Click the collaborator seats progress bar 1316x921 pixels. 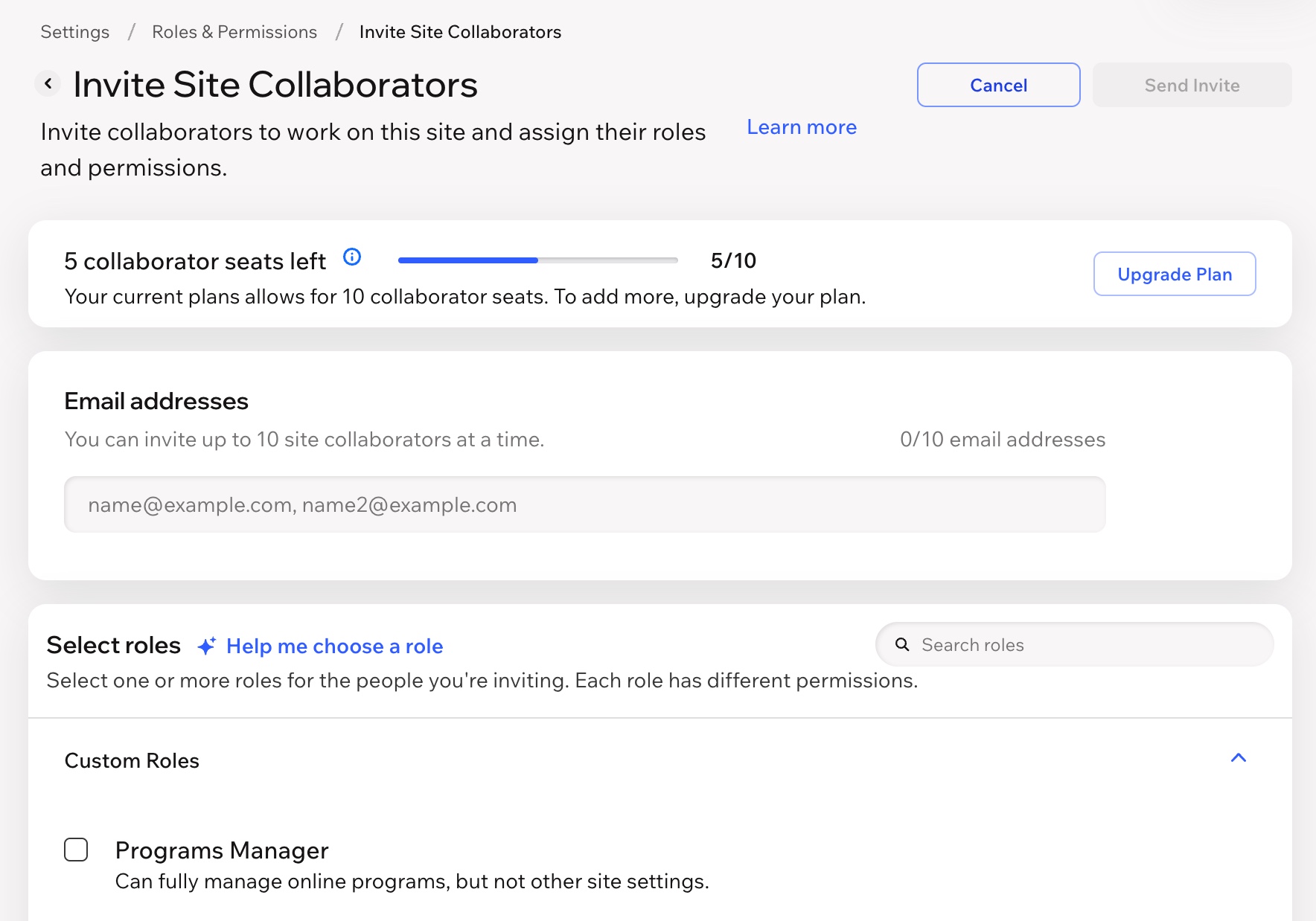pos(538,260)
